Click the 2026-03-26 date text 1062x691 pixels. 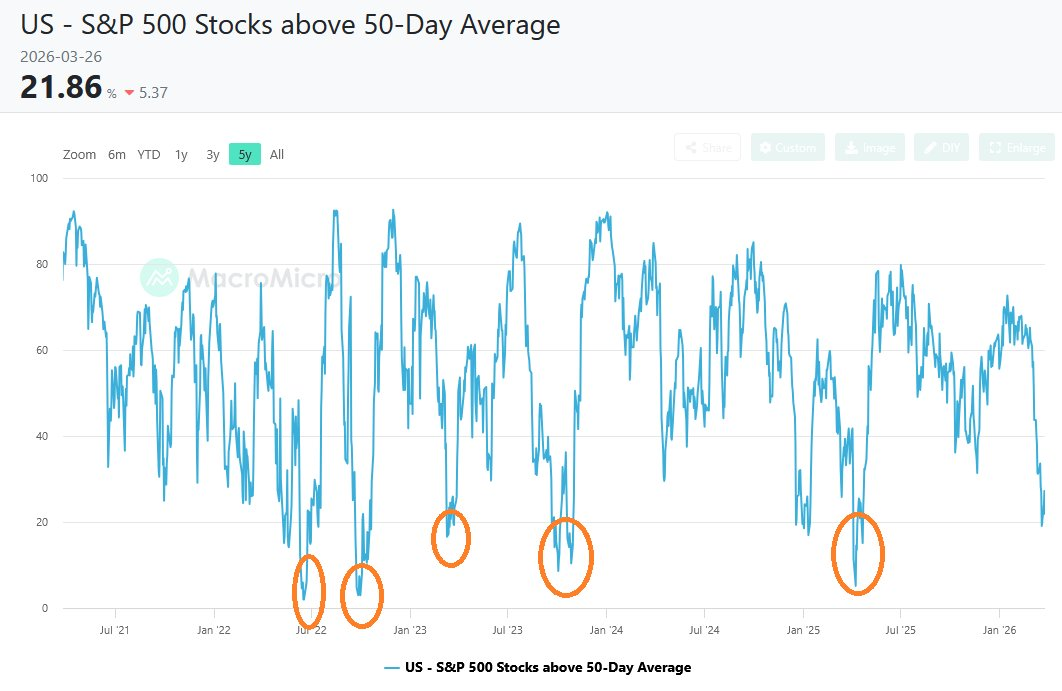[x=61, y=56]
